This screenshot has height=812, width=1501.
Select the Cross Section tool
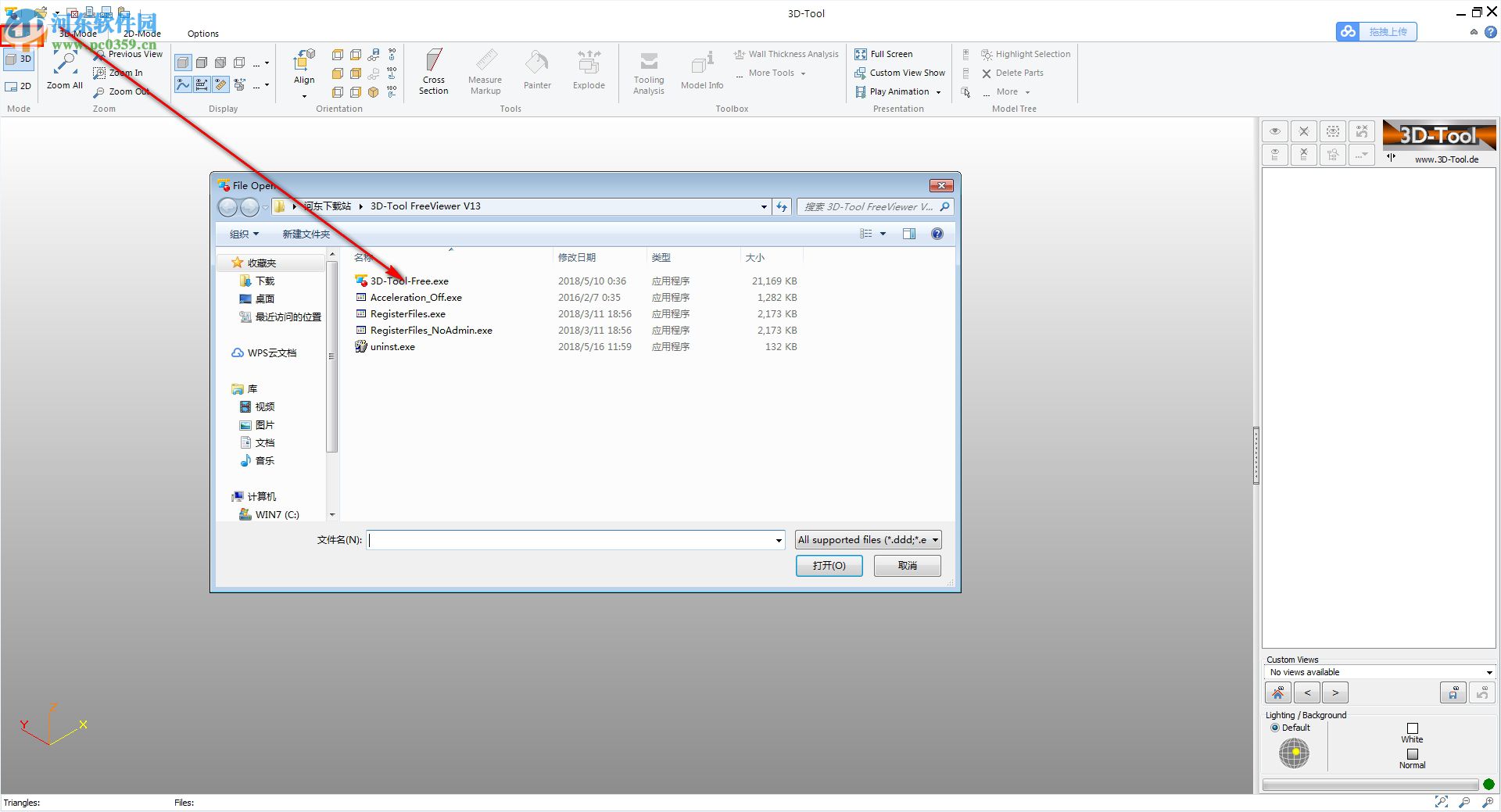click(x=434, y=70)
